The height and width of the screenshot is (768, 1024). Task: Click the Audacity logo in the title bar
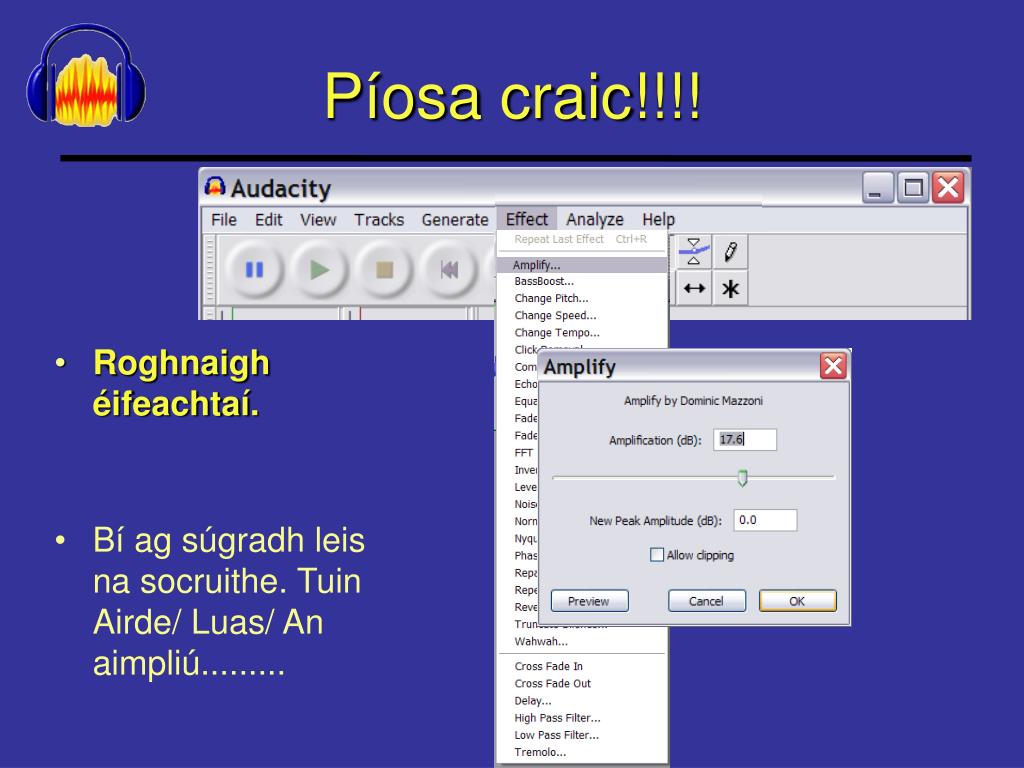pyautogui.click(x=214, y=187)
